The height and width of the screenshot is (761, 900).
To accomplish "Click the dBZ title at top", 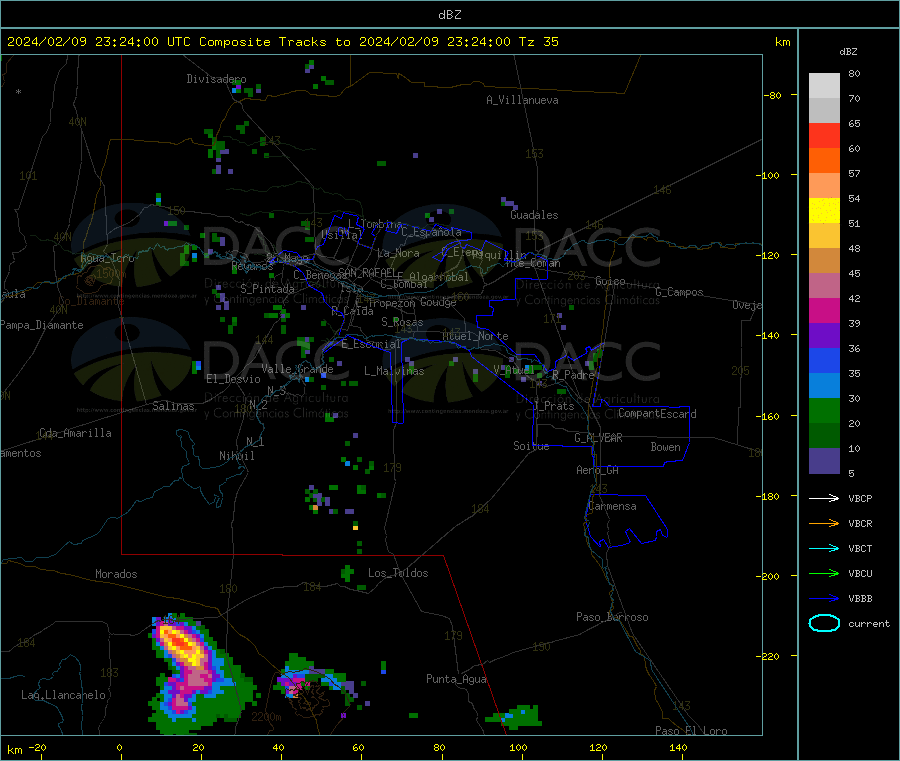I will point(449,15).
